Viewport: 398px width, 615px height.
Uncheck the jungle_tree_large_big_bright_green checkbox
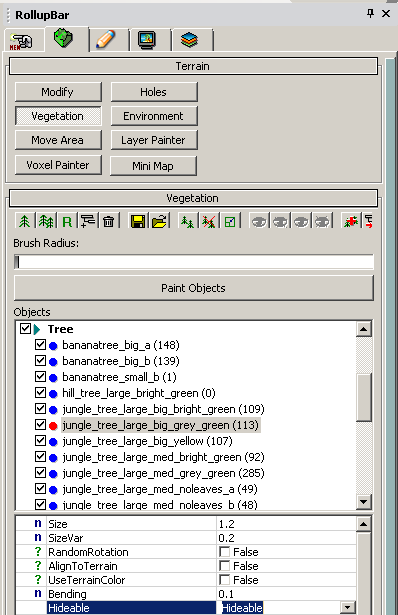40,409
